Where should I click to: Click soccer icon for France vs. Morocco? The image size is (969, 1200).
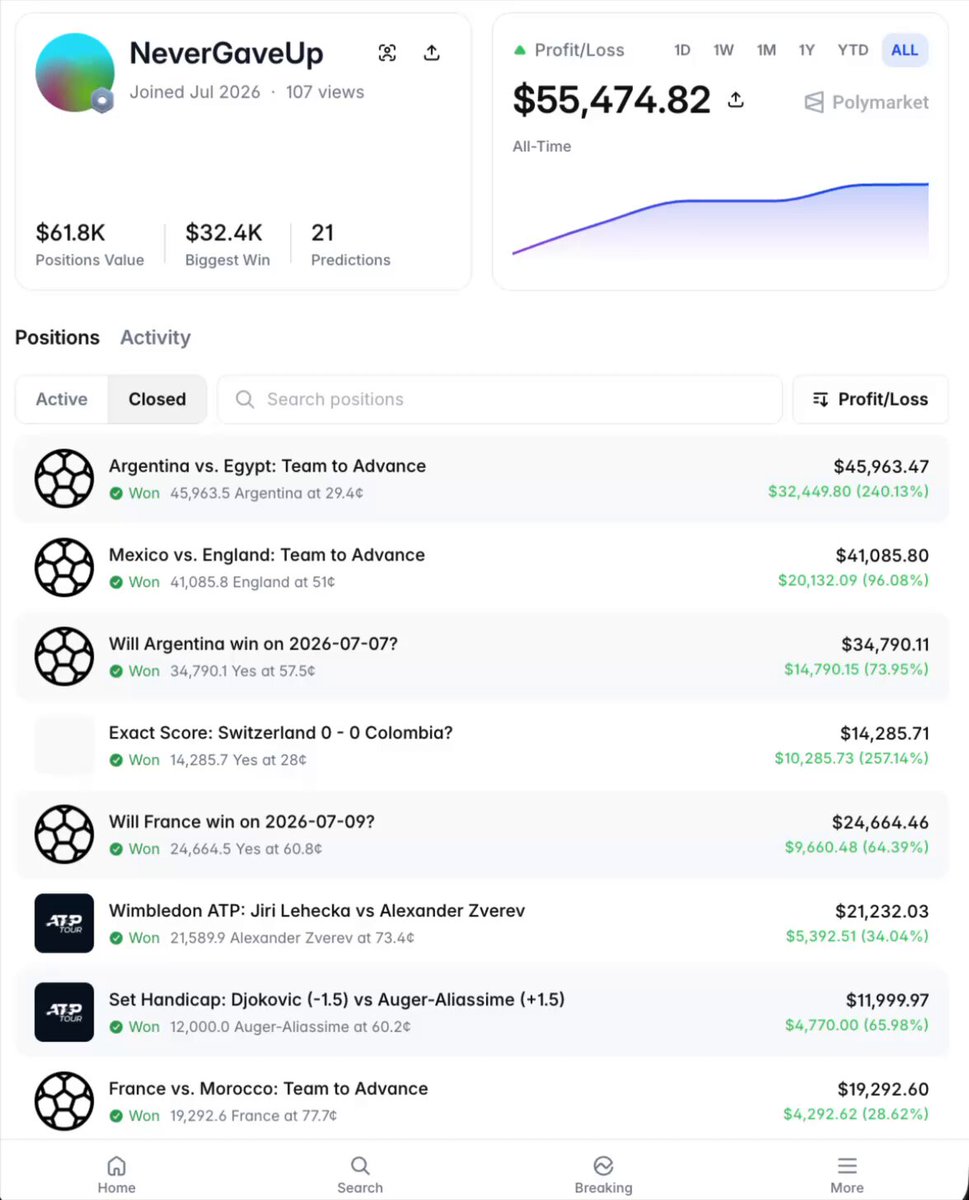(64, 1101)
